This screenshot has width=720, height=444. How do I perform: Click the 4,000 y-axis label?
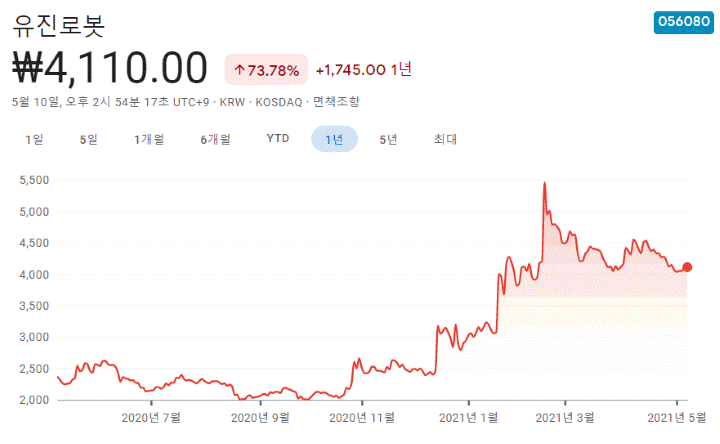[x=34, y=275]
